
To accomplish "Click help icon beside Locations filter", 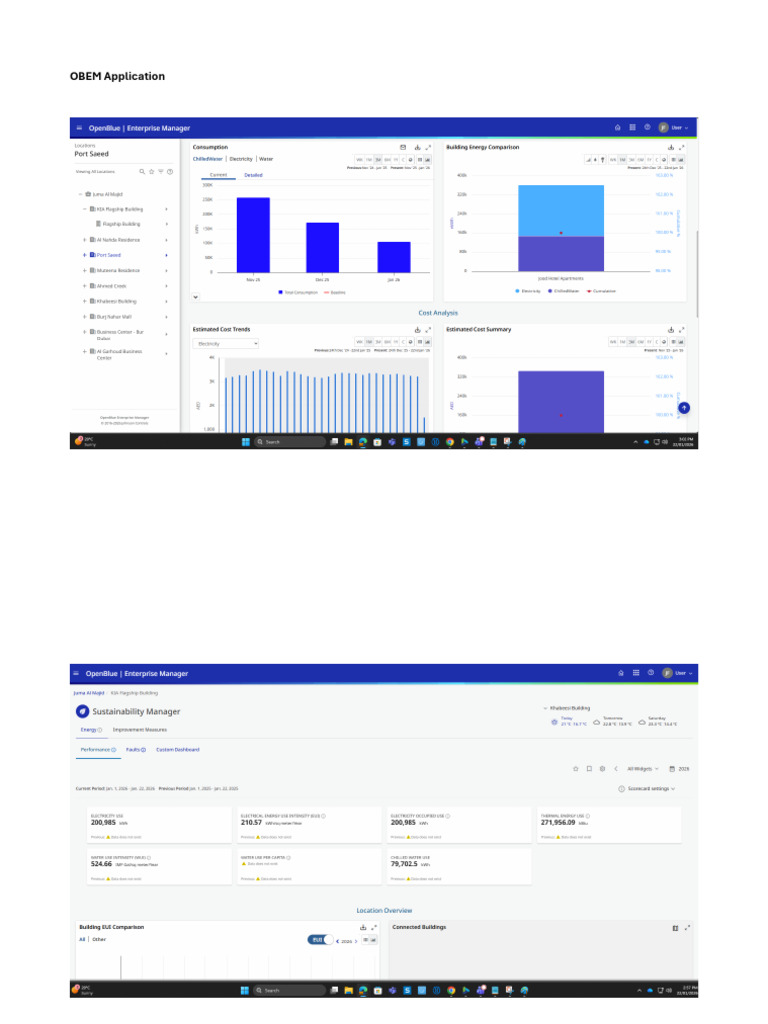I will pyautogui.click(x=170, y=172).
